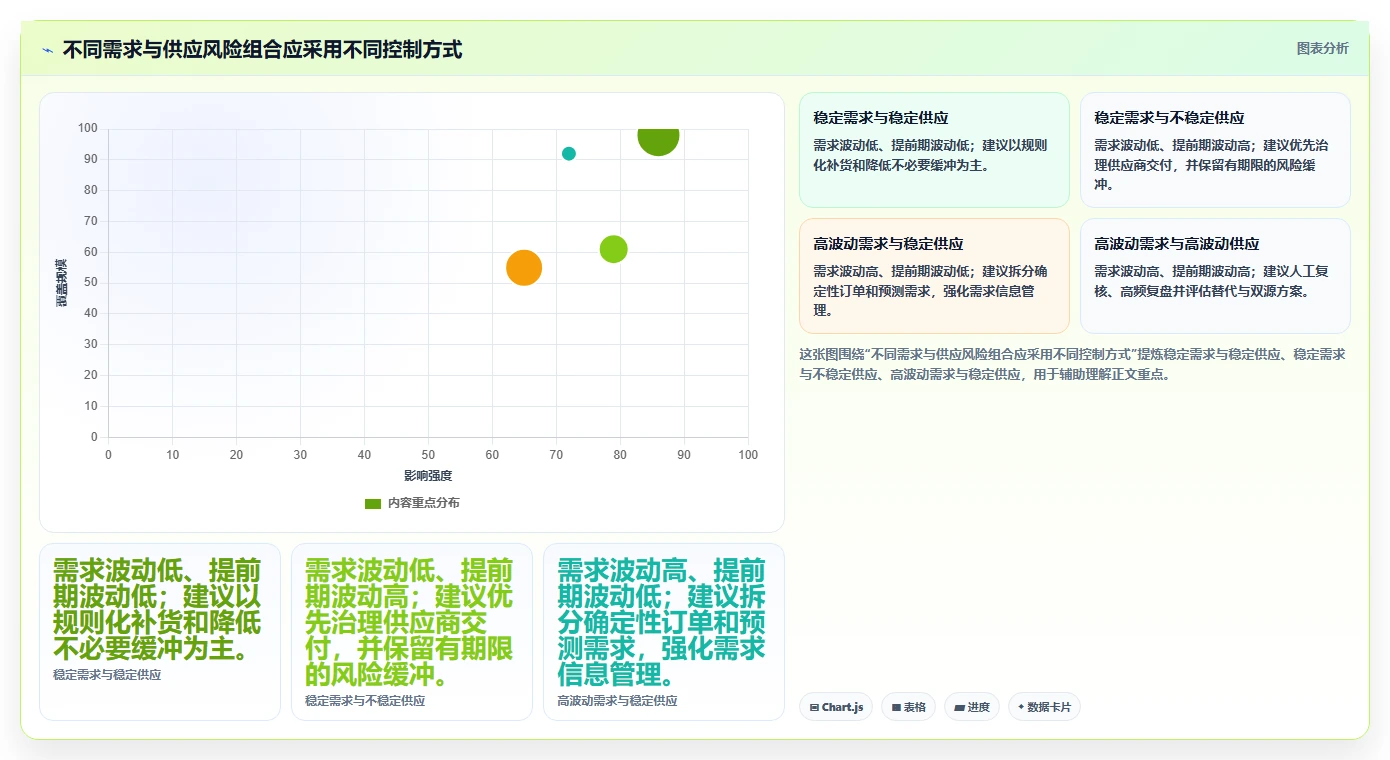The height and width of the screenshot is (760, 1390).
Task: Open the 稳定需求与不稳定供应 info card
Action: click(x=1215, y=150)
